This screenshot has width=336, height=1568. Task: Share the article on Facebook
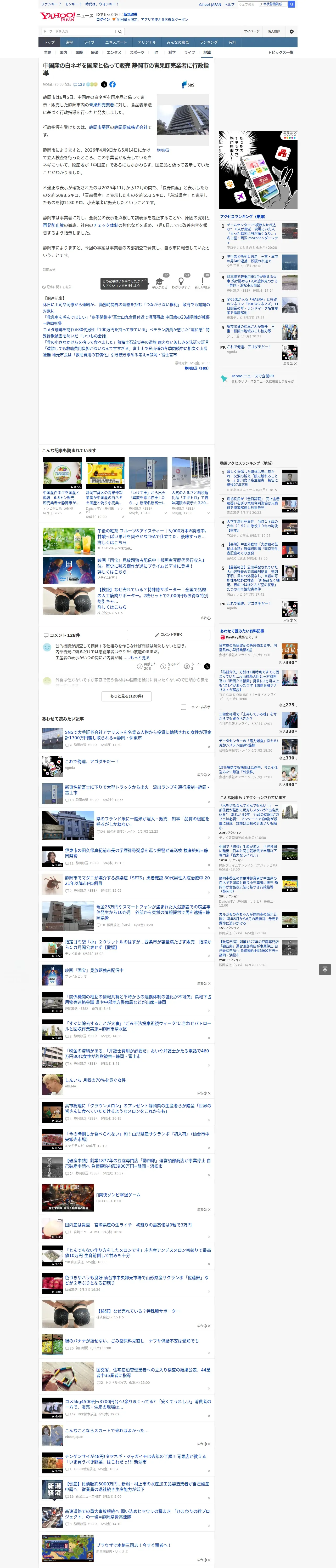(x=112, y=85)
